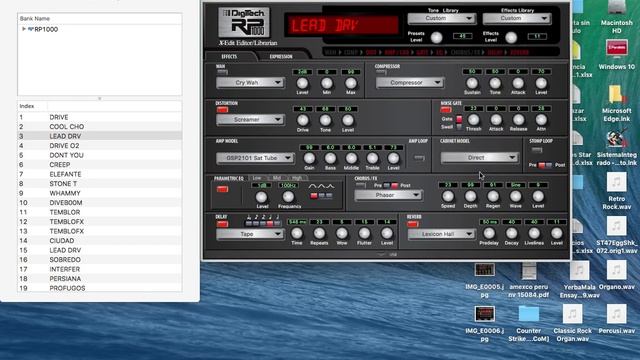Switch to the Effects tab
Image resolution: width=640 pixels, height=360 pixels.
pyautogui.click(x=229, y=56)
